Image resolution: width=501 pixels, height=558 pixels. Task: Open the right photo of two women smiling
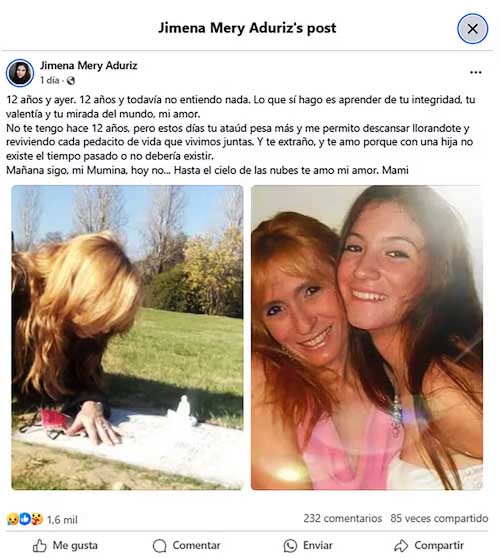click(x=367, y=337)
